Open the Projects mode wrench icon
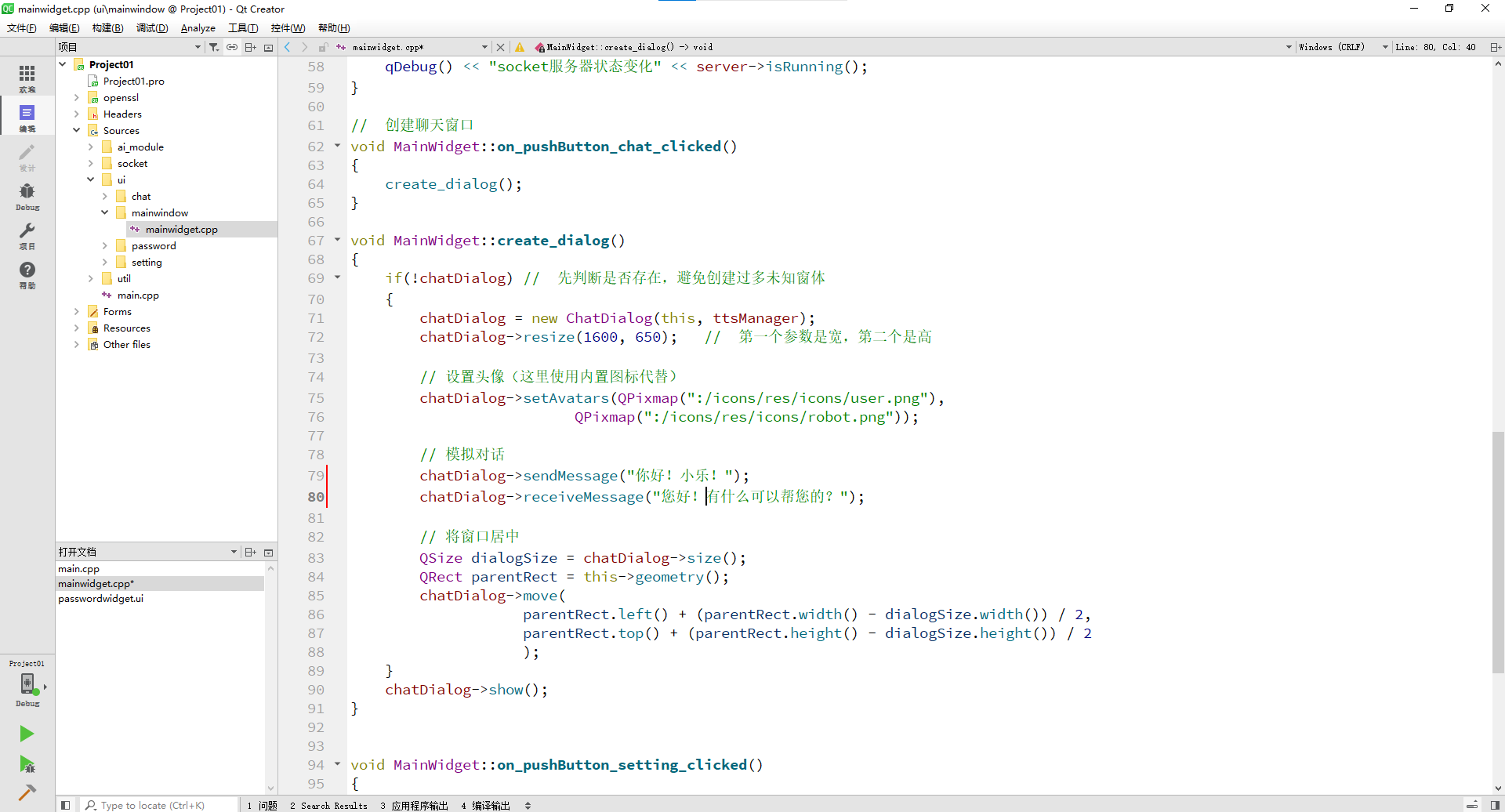 click(27, 236)
